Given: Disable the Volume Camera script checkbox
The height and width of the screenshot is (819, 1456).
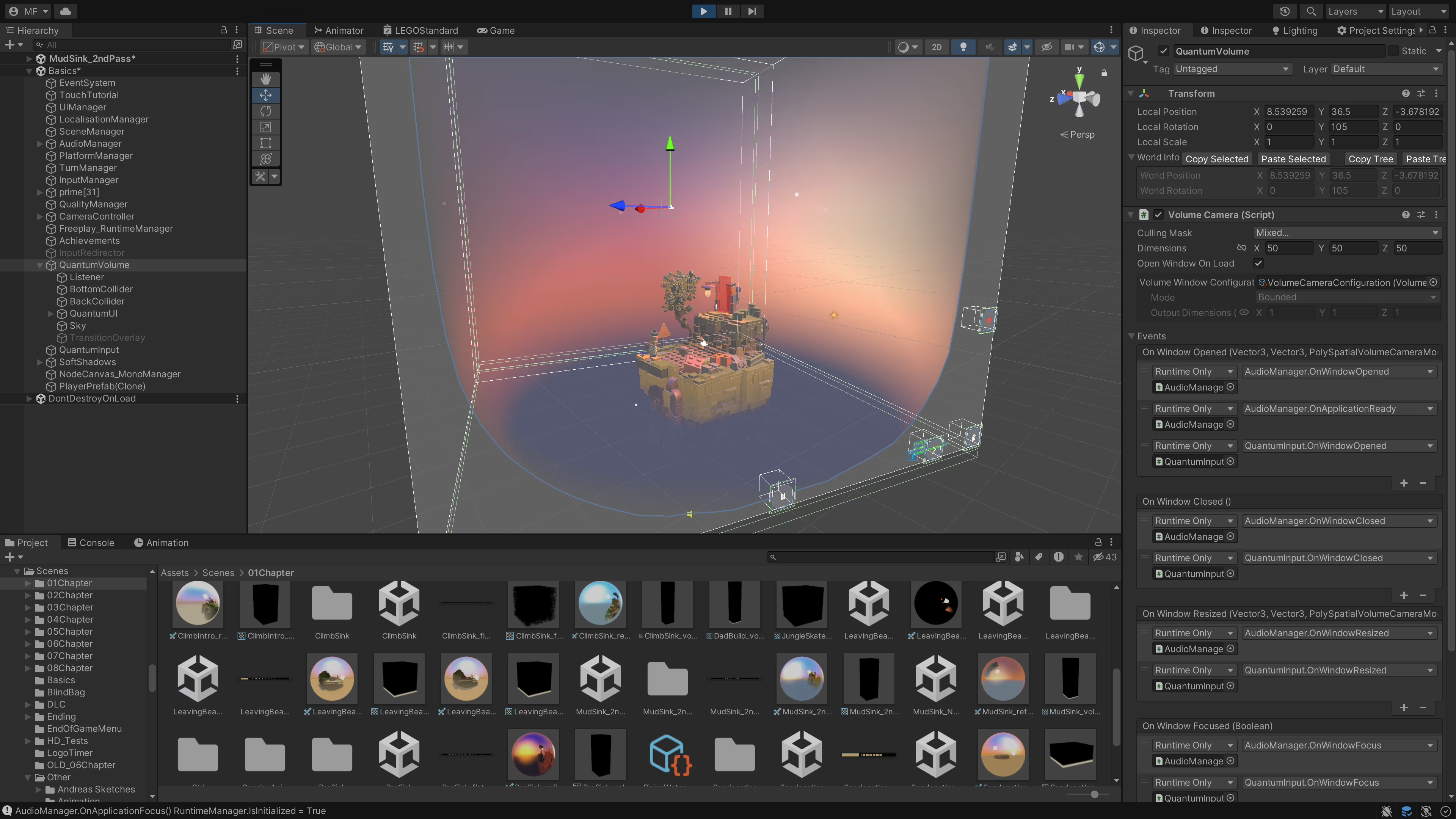Looking at the screenshot, I should (x=1158, y=215).
